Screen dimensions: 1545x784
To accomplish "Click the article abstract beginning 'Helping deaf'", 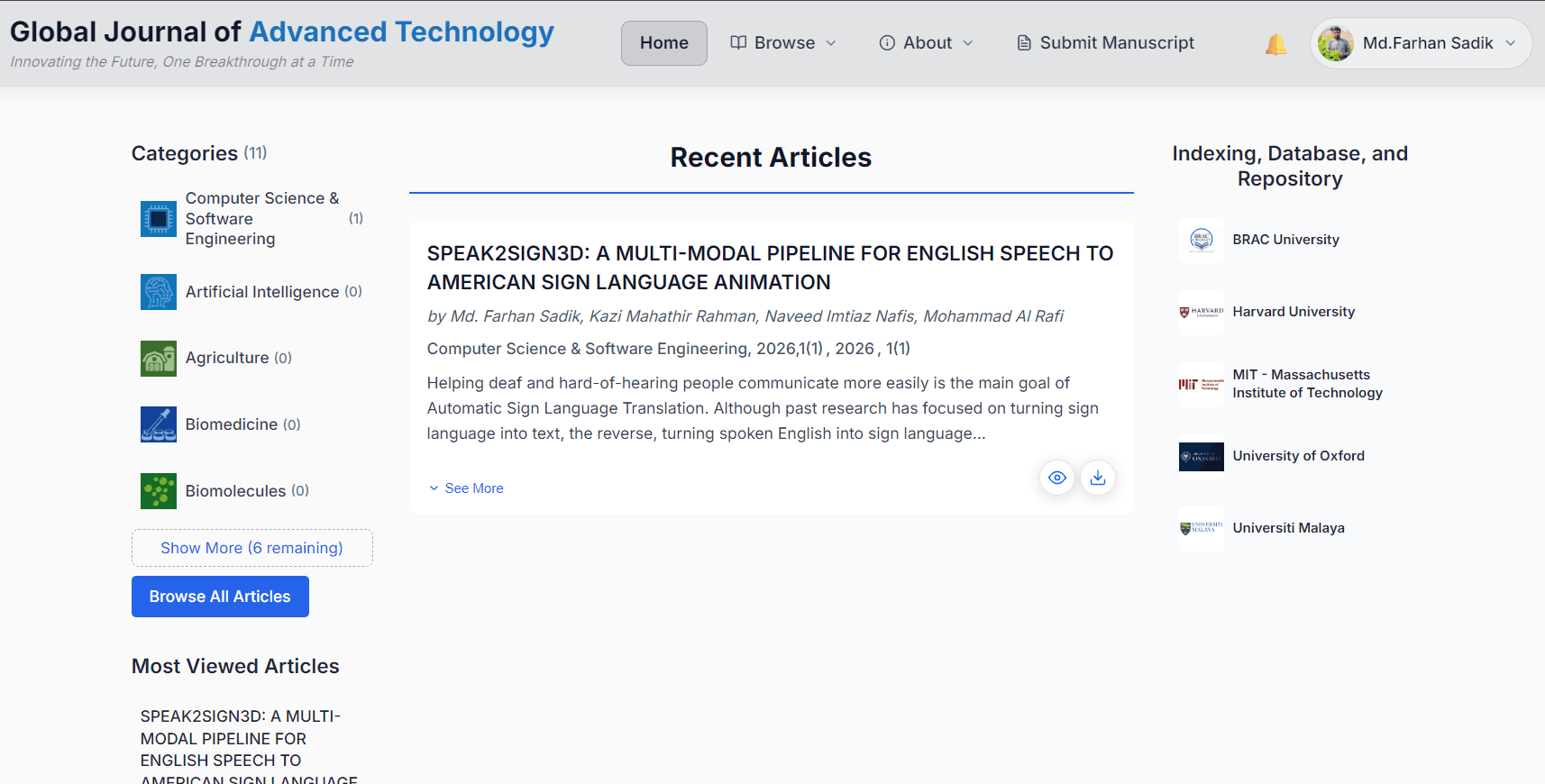I will tap(763, 408).
